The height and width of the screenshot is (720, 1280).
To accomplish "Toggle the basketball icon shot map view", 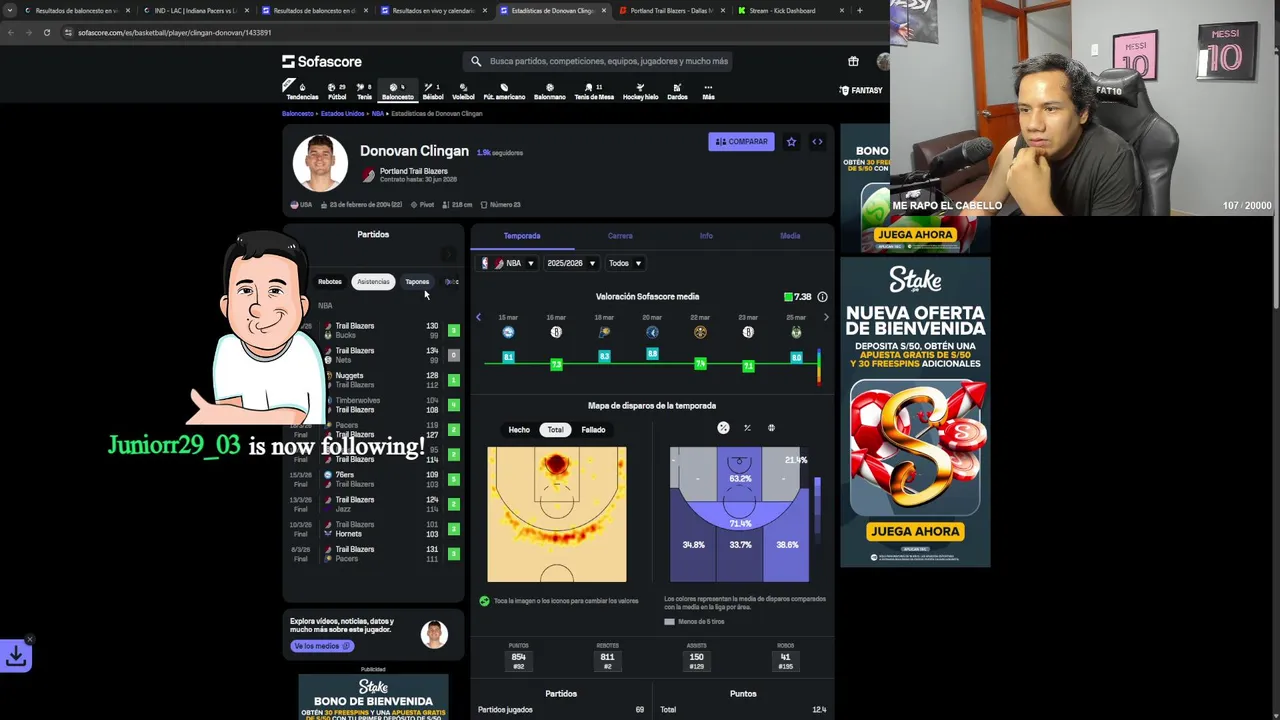I will [771, 428].
